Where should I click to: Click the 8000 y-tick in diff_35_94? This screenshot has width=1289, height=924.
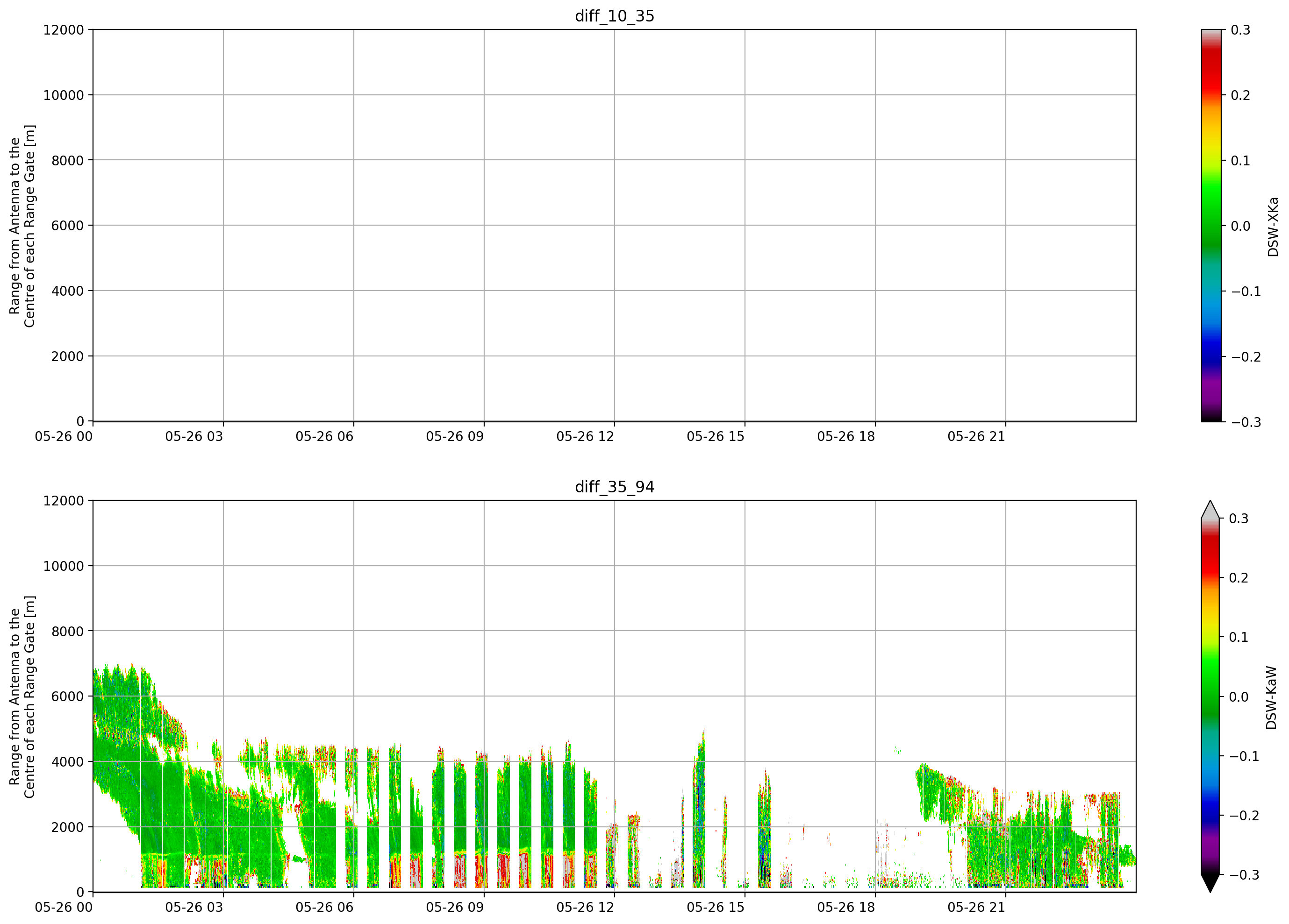tap(68, 631)
